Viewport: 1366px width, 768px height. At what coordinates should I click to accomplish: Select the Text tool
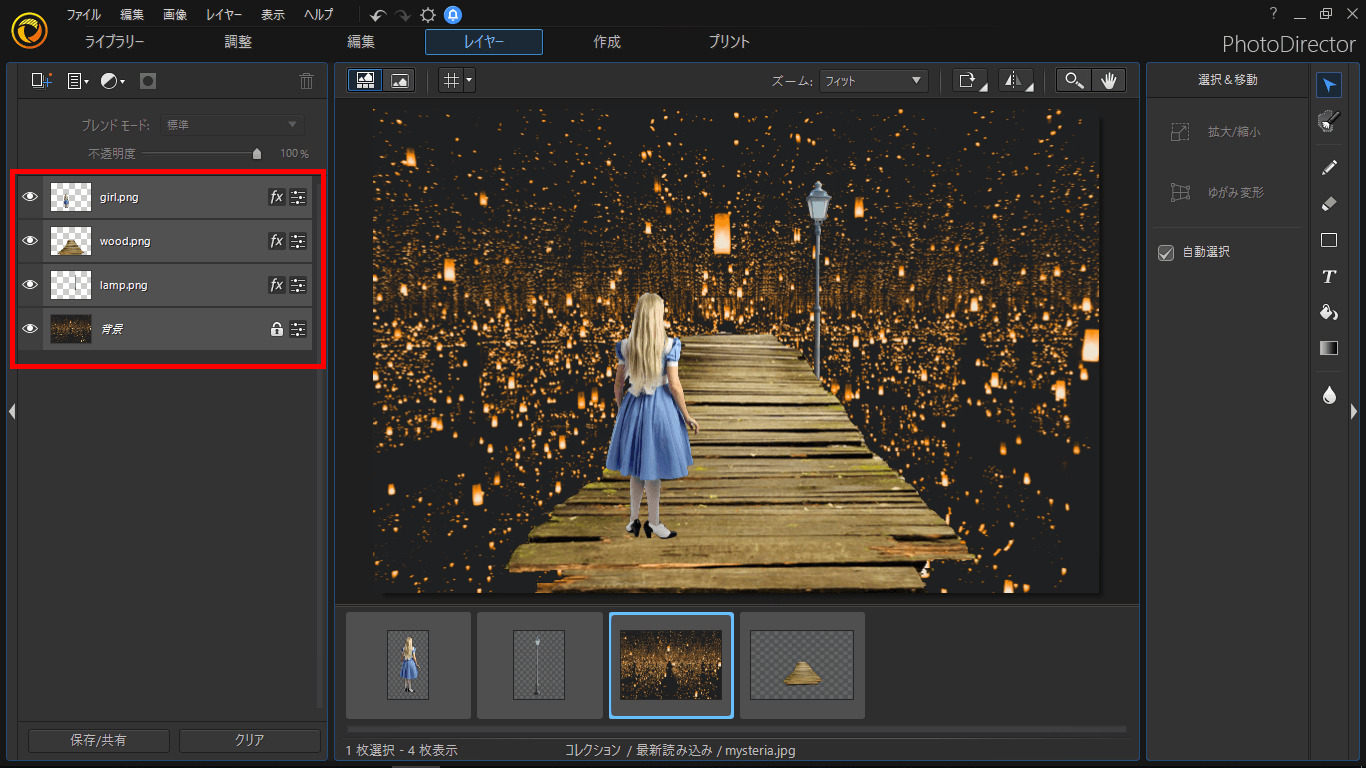(x=1328, y=276)
